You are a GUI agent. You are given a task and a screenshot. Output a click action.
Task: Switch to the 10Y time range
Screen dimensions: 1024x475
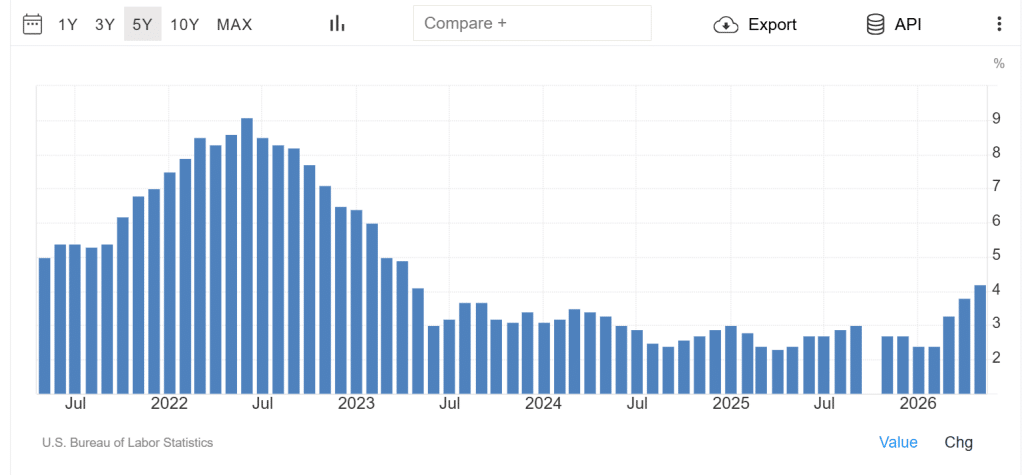[184, 25]
